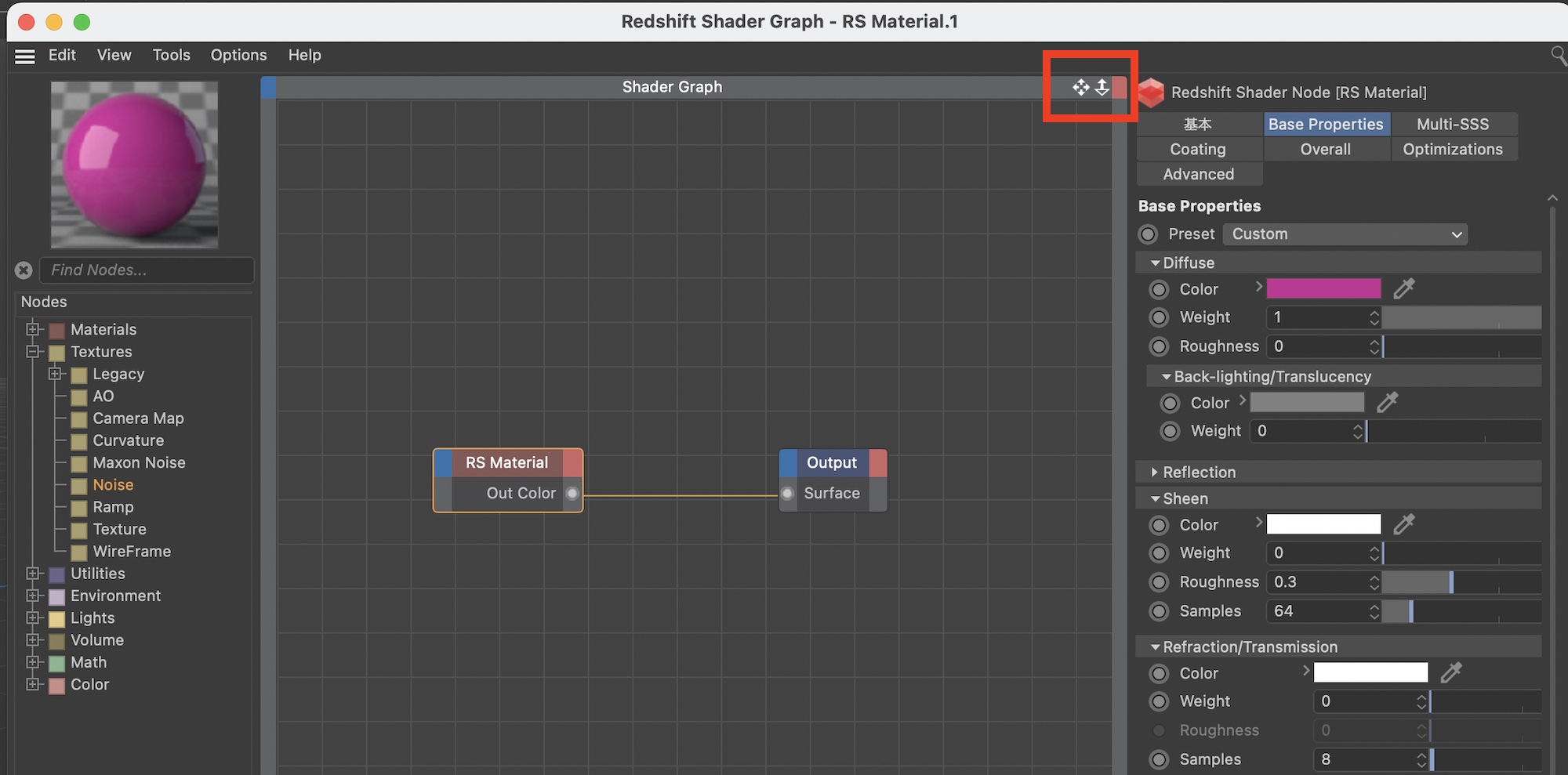Click the Refraction color eyedropper icon

[1450, 672]
